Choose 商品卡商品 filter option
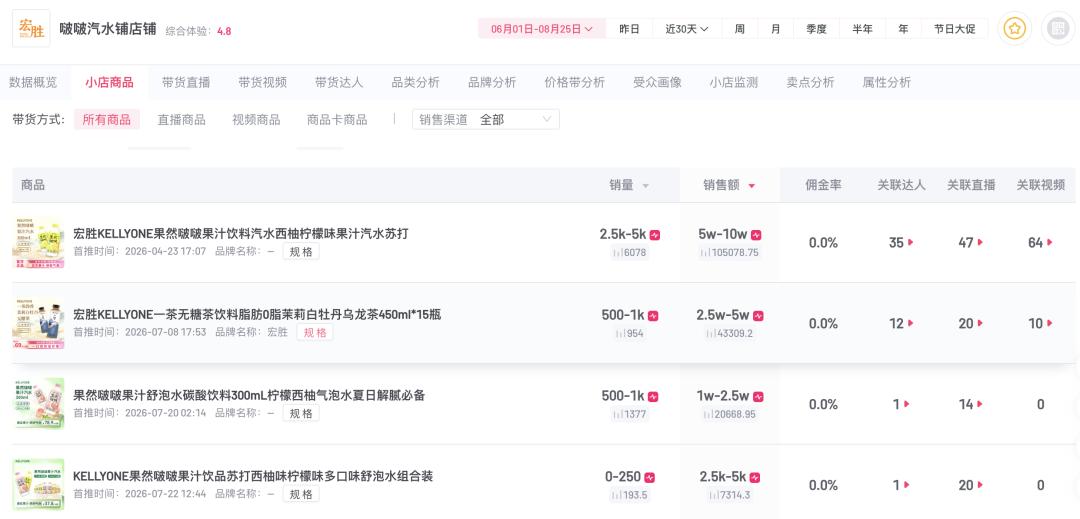The width and height of the screenshot is (1080, 519). [x=337, y=120]
